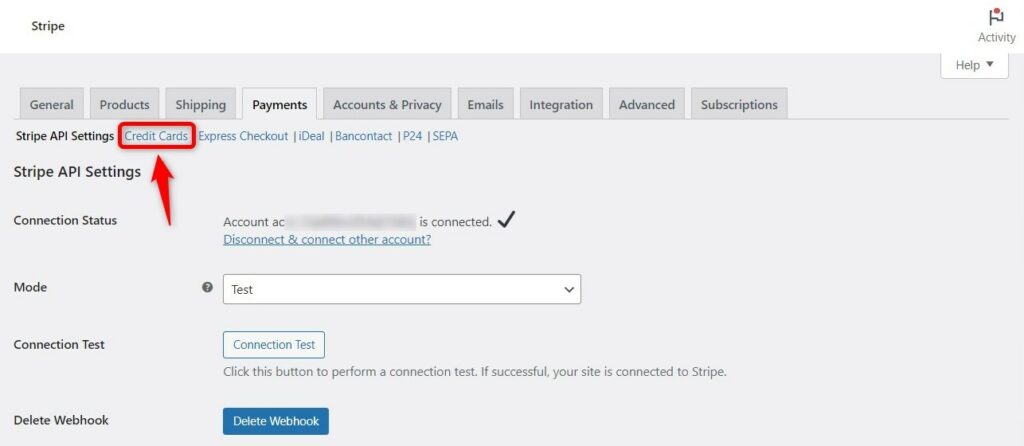Select the Accounts & Privacy tab
Image resolution: width=1024 pixels, height=446 pixels.
(x=387, y=104)
